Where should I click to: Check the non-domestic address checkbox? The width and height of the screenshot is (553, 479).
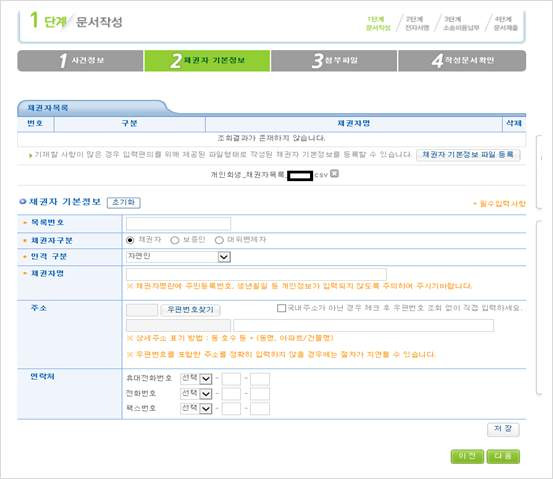tap(281, 308)
